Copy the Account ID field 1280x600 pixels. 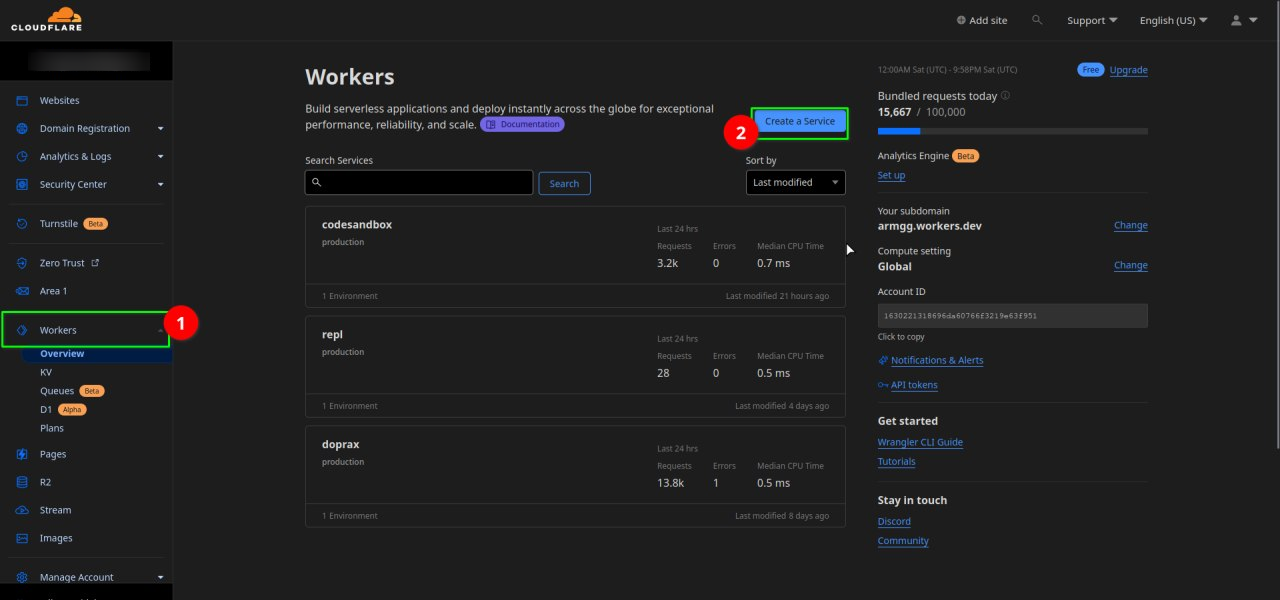(1012, 315)
